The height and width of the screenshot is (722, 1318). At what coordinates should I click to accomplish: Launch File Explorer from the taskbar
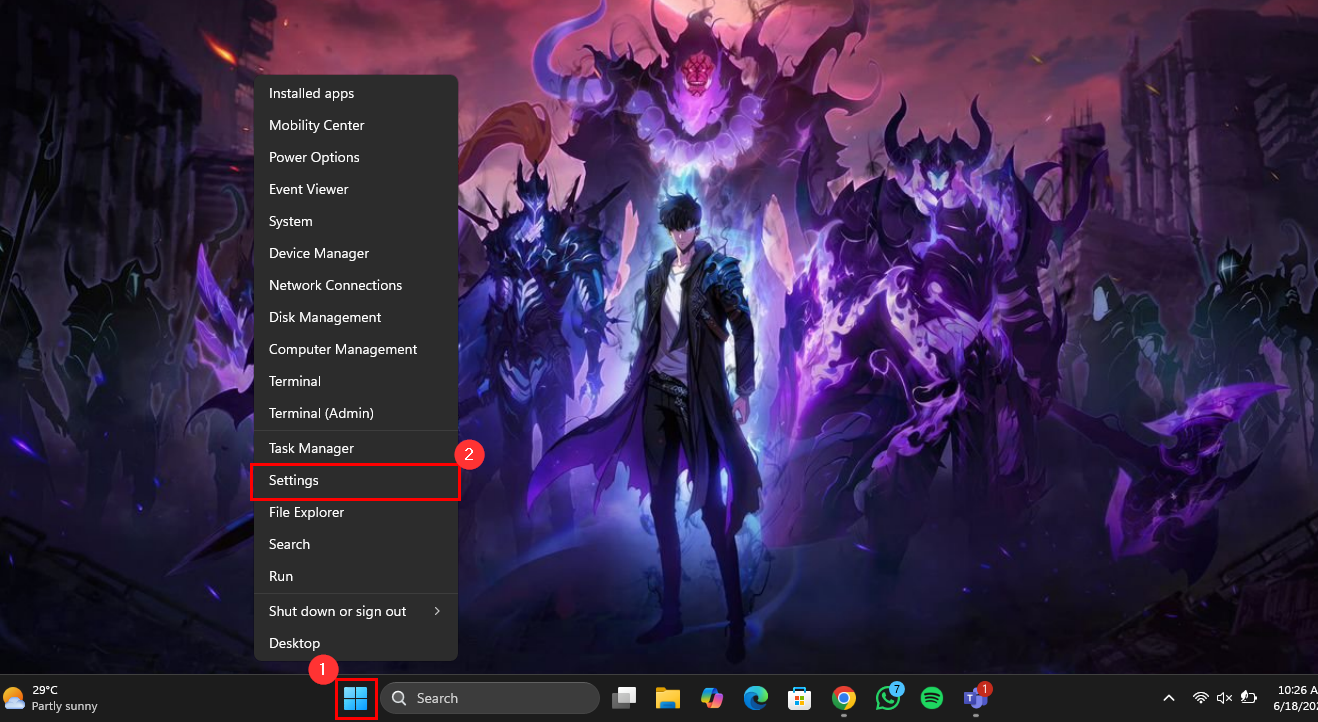[668, 698]
